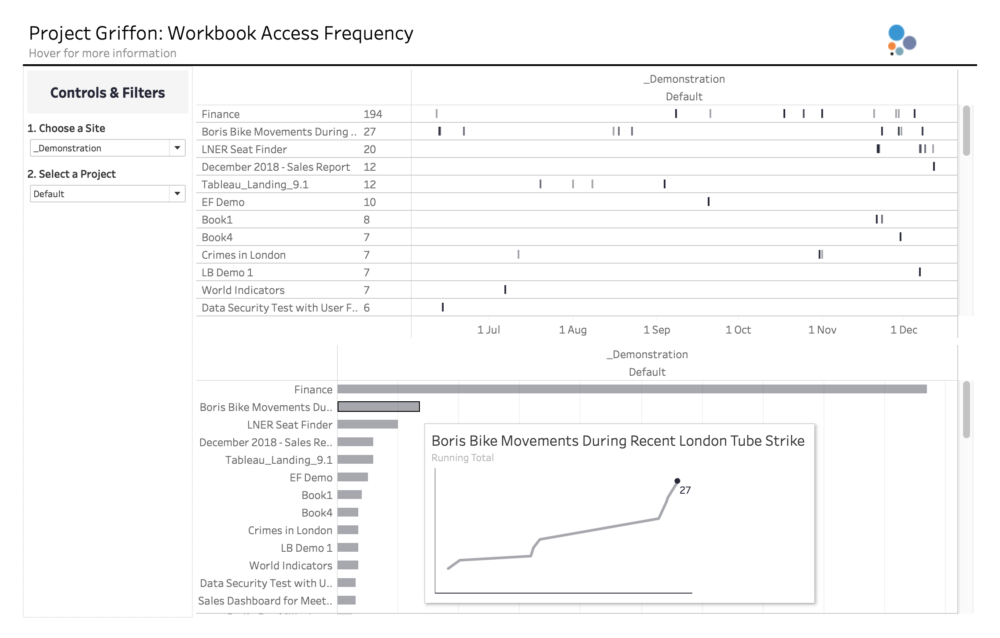Click the LNER Seat Finder bar
Screen dimensions: 1000x638
(368, 424)
